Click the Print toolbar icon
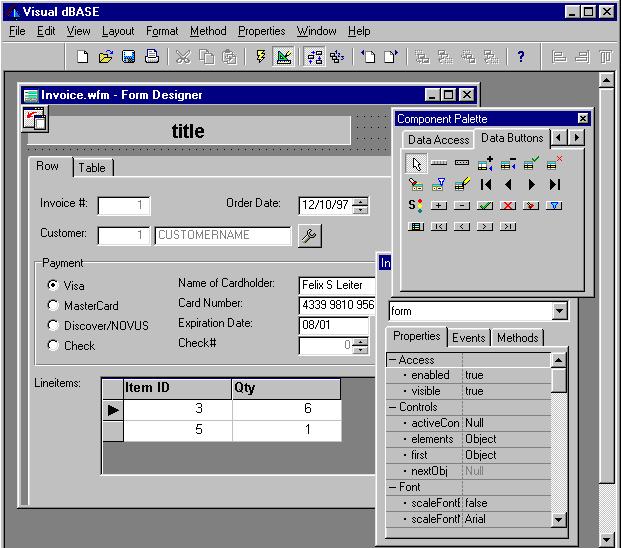 (x=152, y=57)
